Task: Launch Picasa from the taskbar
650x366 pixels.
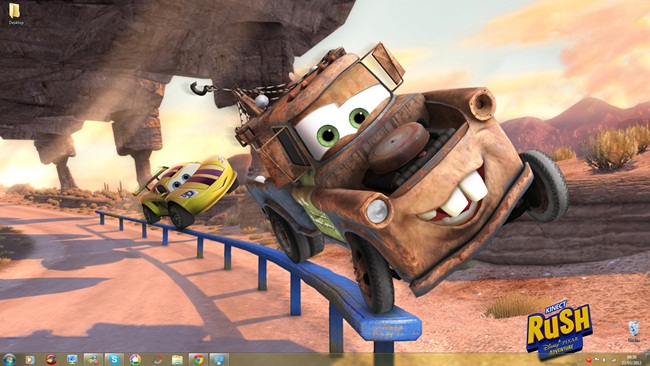Action: pos(135,359)
